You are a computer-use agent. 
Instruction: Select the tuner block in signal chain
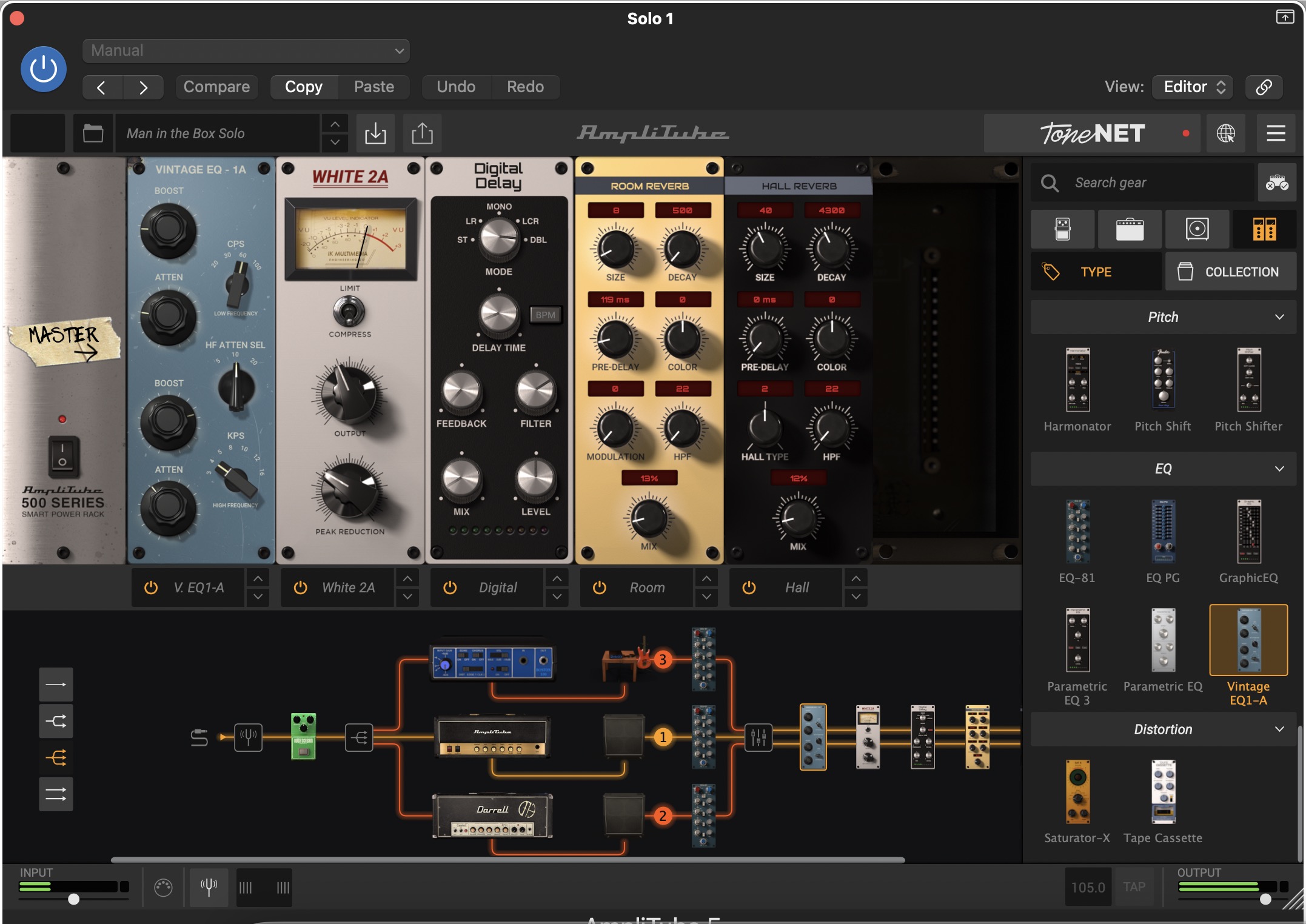[248, 737]
